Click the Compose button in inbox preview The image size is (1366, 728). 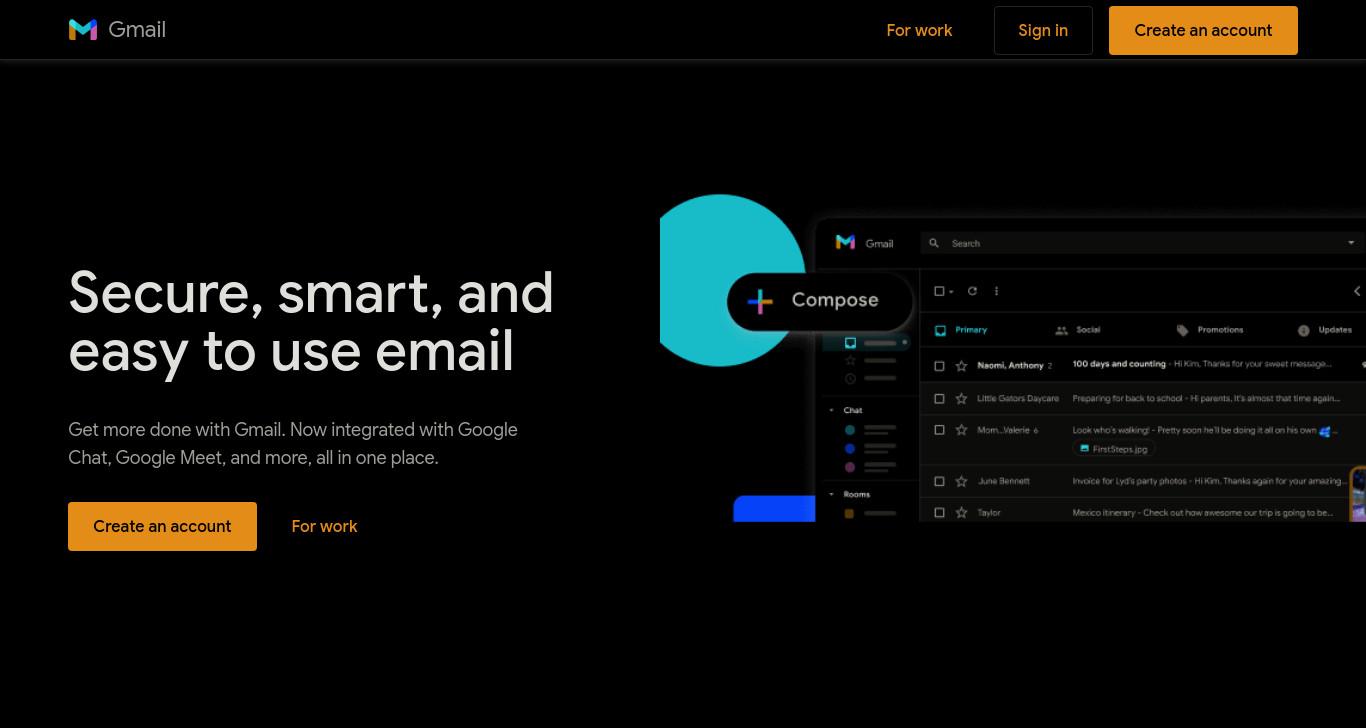820,300
